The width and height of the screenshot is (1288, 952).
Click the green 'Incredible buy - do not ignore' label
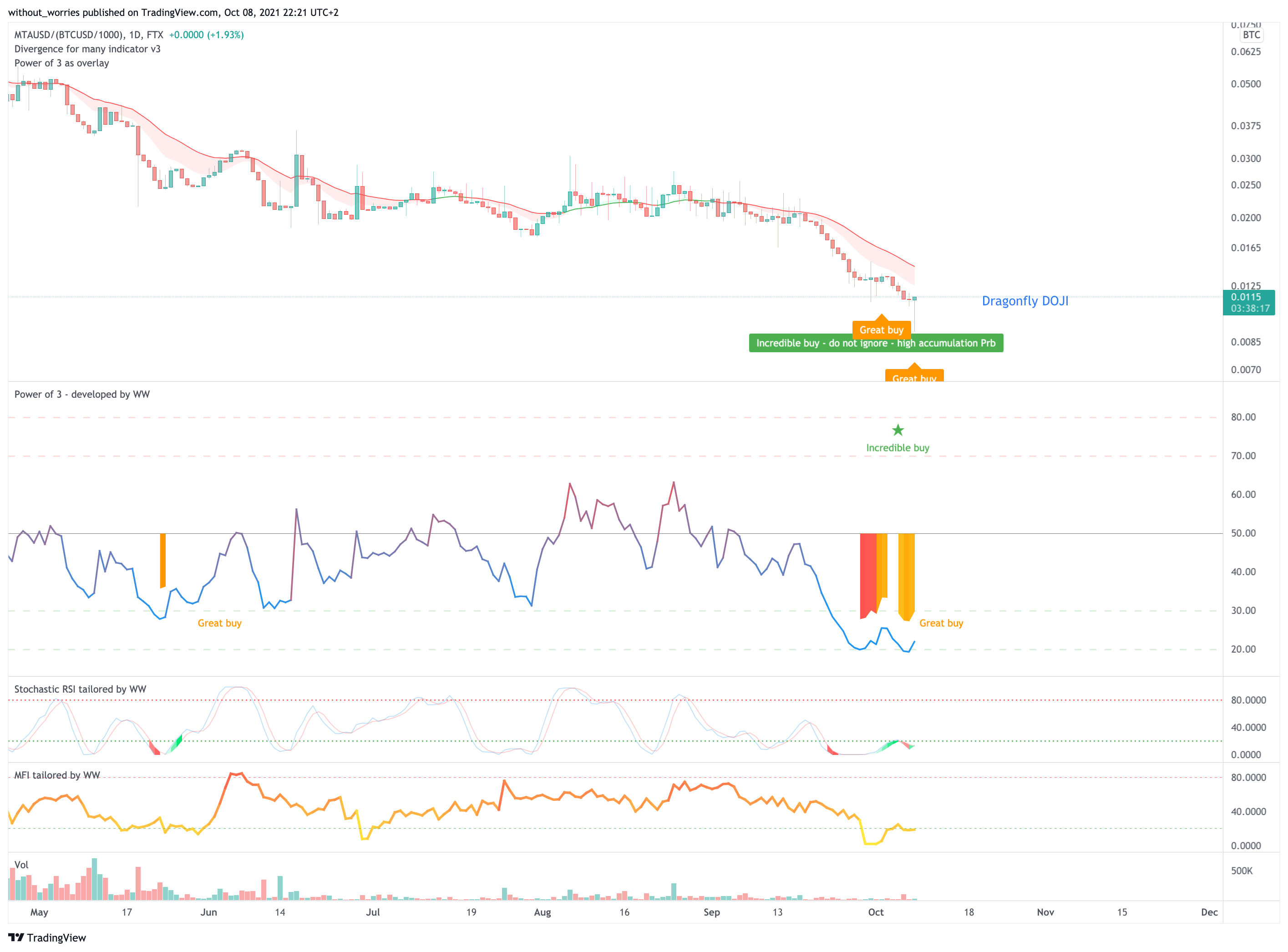click(876, 343)
